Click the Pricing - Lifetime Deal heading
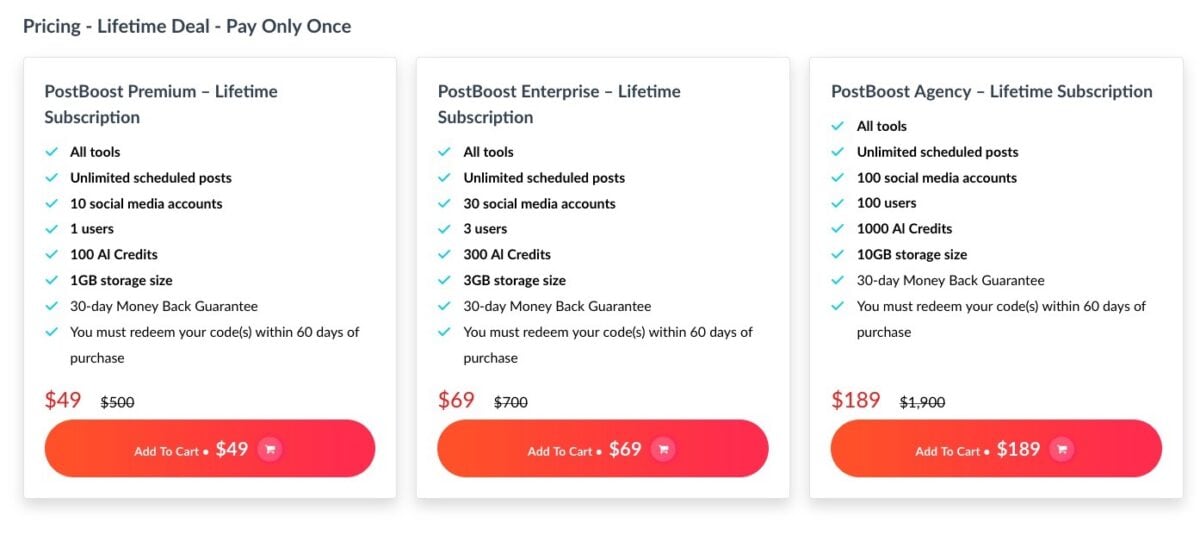The height and width of the screenshot is (535, 1200). tap(187, 26)
